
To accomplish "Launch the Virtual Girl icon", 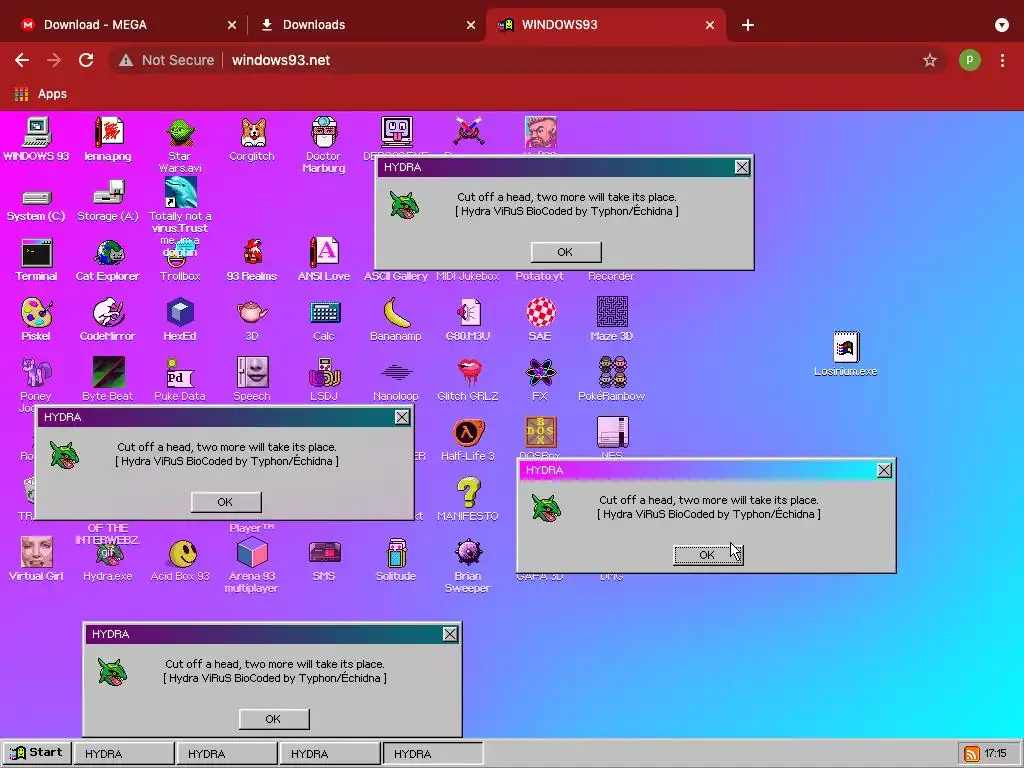I will pyautogui.click(x=36, y=559).
